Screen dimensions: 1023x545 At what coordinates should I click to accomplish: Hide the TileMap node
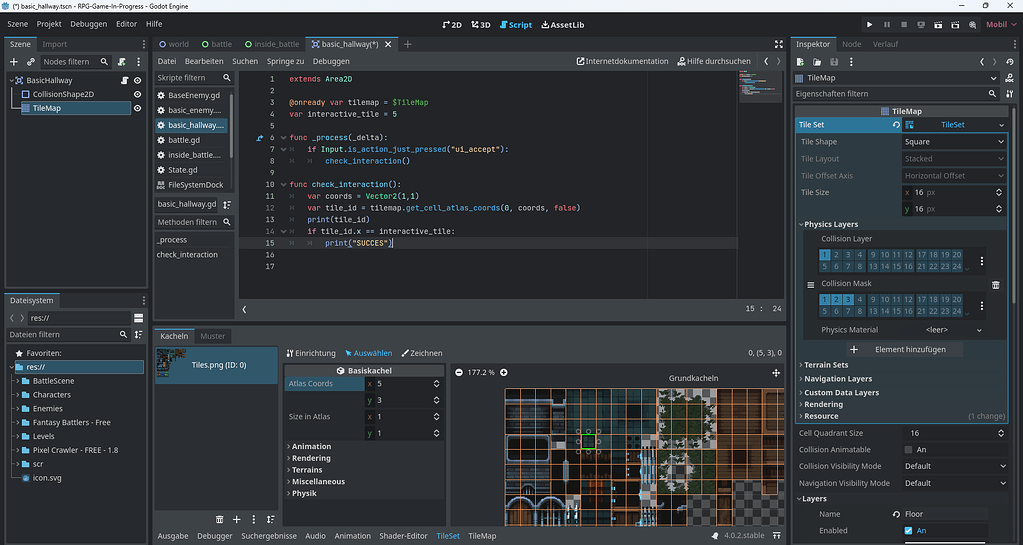(x=138, y=108)
